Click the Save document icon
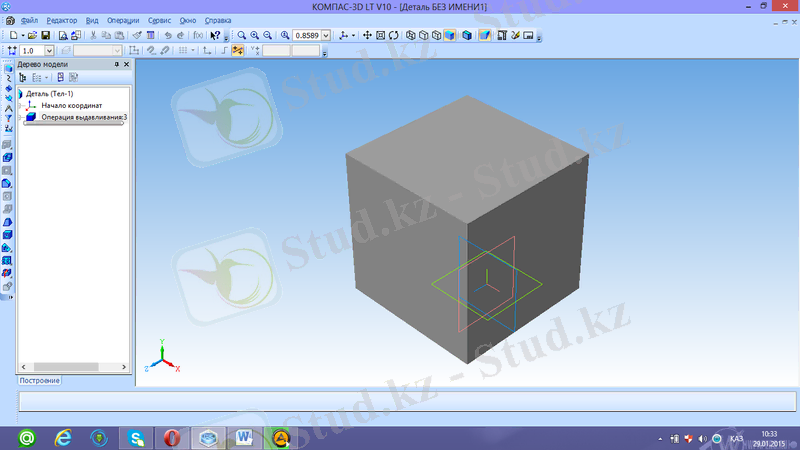The height and width of the screenshot is (450, 800). (x=45, y=35)
